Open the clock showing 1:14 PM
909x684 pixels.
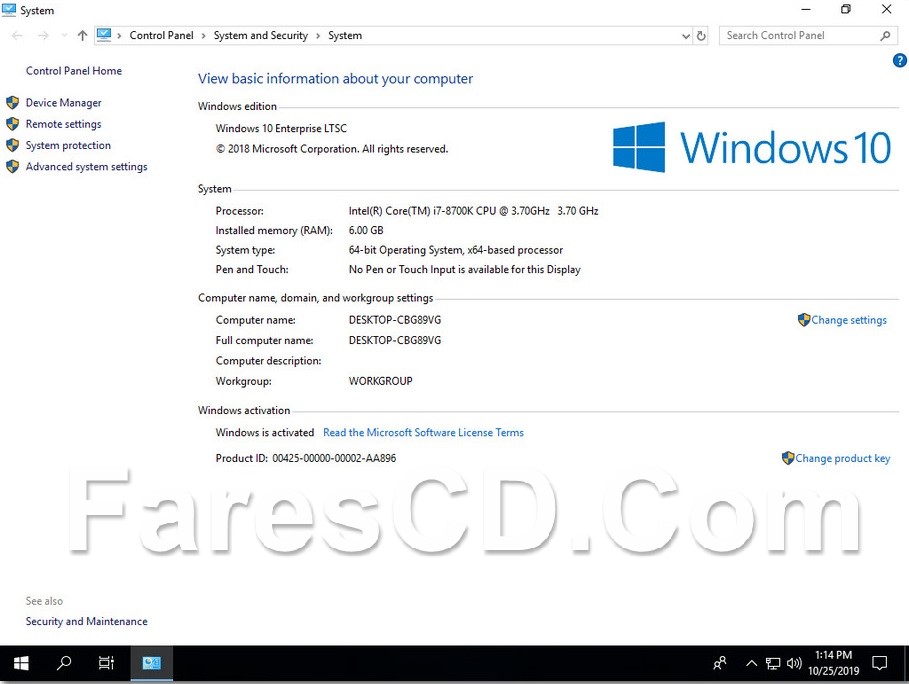coord(834,663)
